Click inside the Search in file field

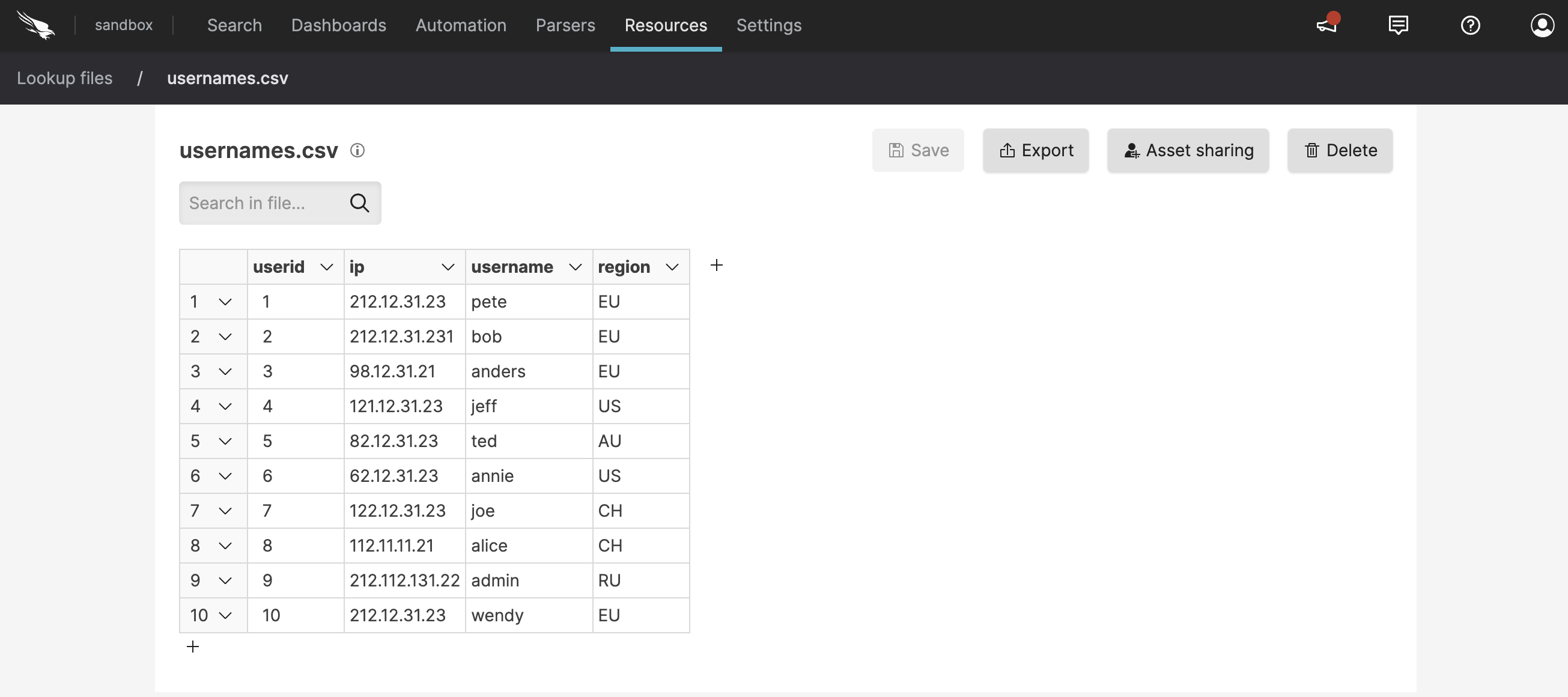262,202
